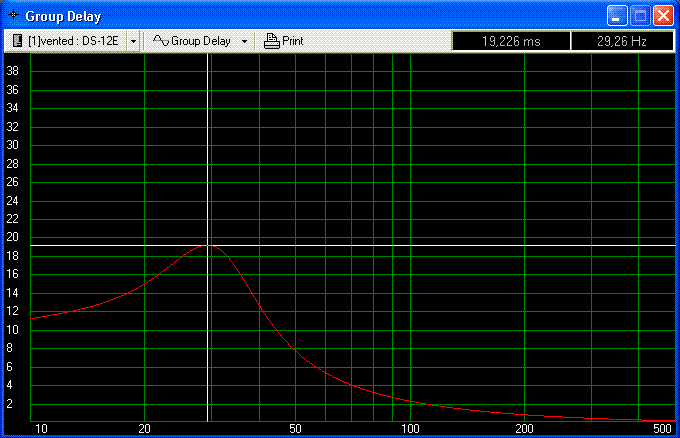Click the speaker icon beside vented DS-12E
680x438 pixels.
click(x=17, y=41)
